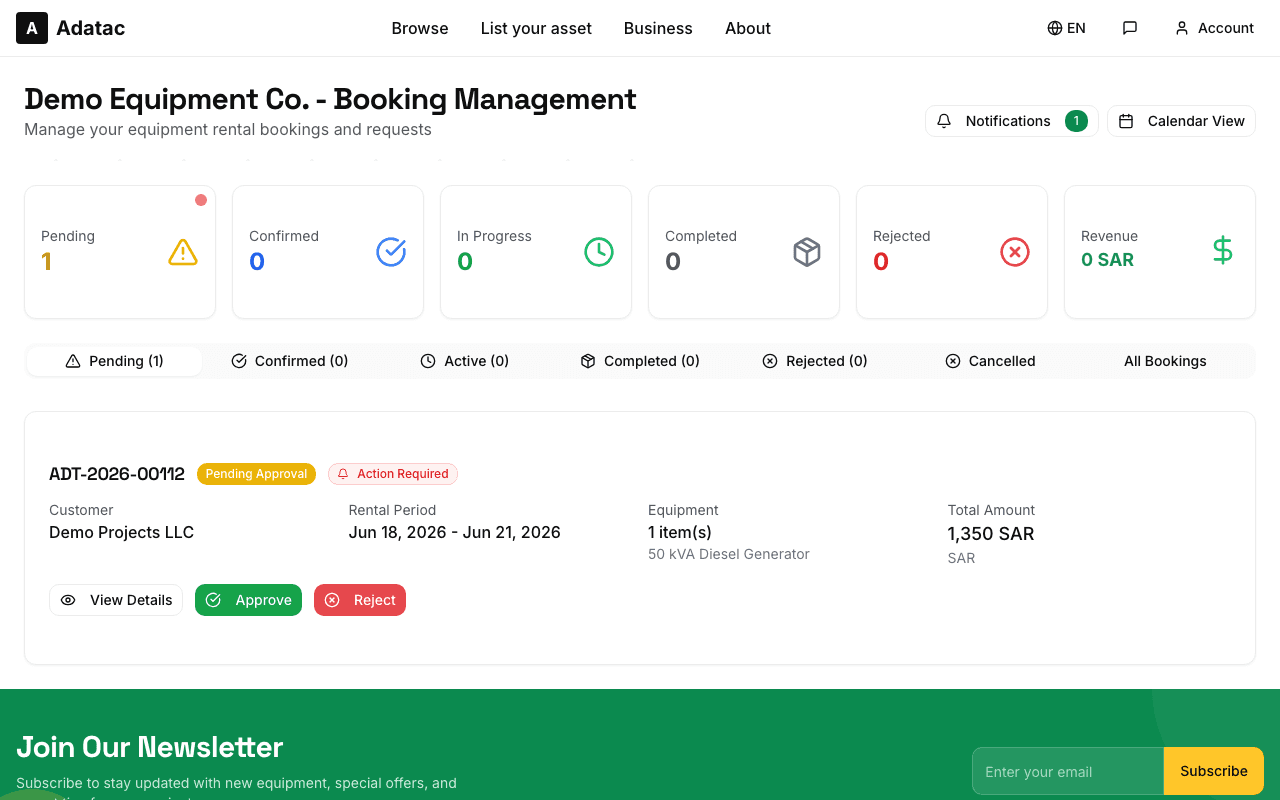Viewport: 1280px width, 800px height.
Task: Click the check icon on Approve button
Action: (213, 600)
